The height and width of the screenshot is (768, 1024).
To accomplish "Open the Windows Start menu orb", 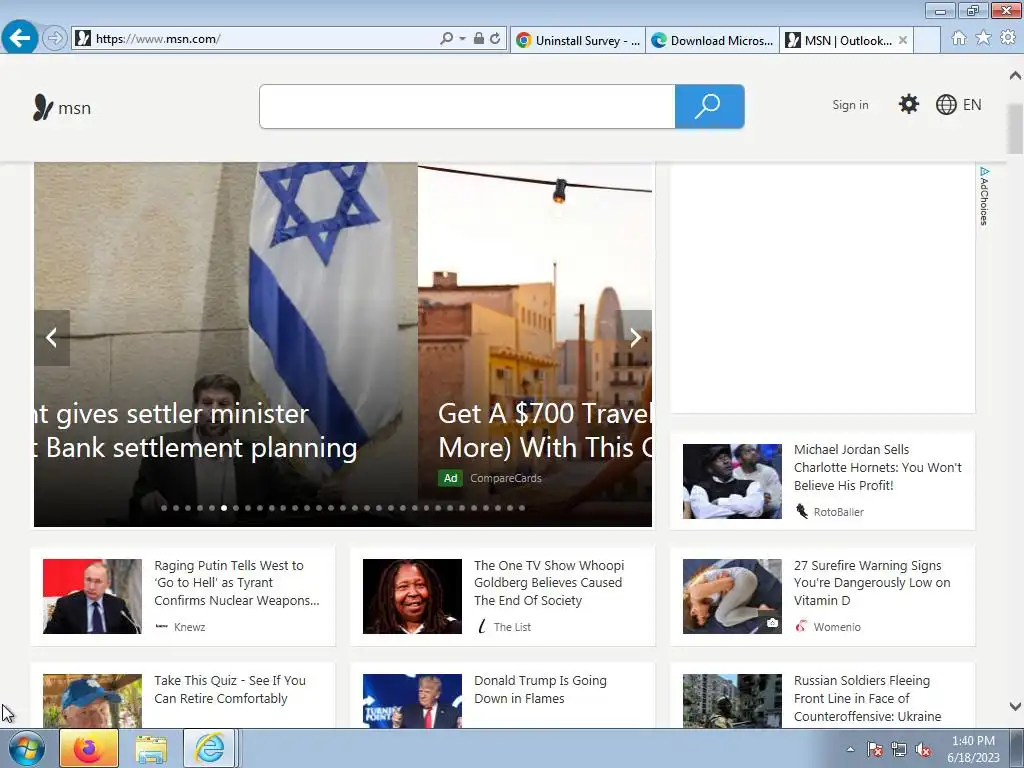I will tap(27, 749).
